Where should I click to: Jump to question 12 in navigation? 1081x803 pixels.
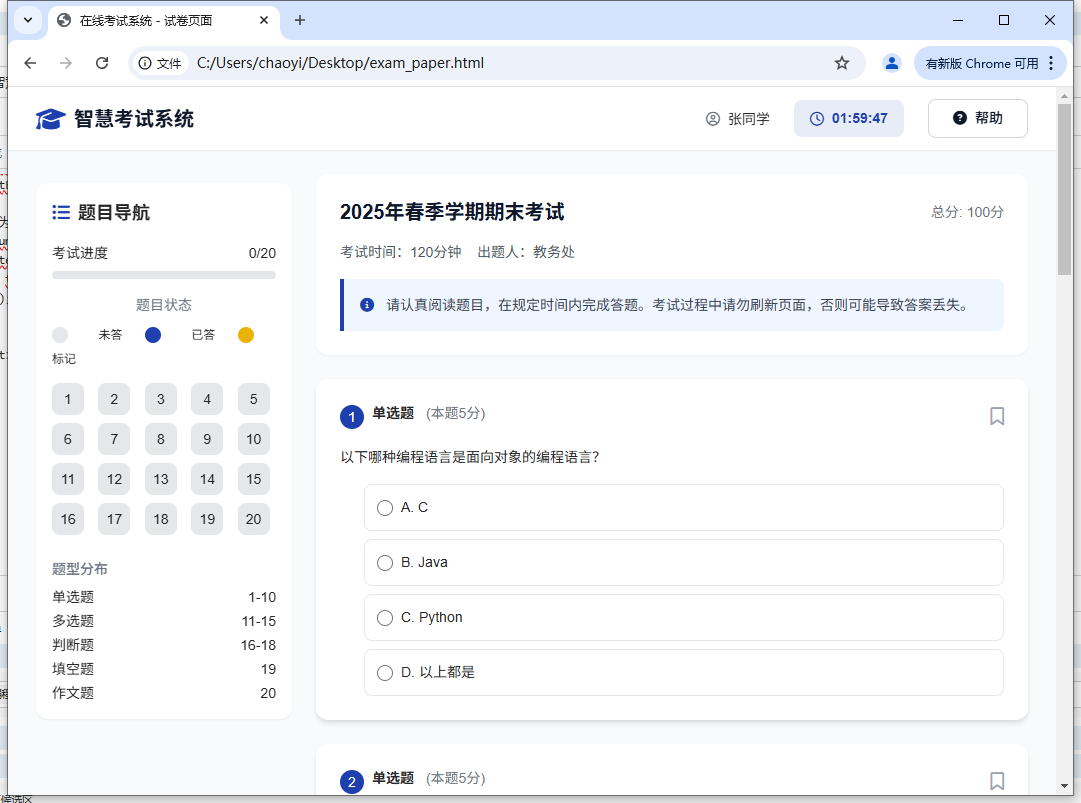tap(114, 479)
